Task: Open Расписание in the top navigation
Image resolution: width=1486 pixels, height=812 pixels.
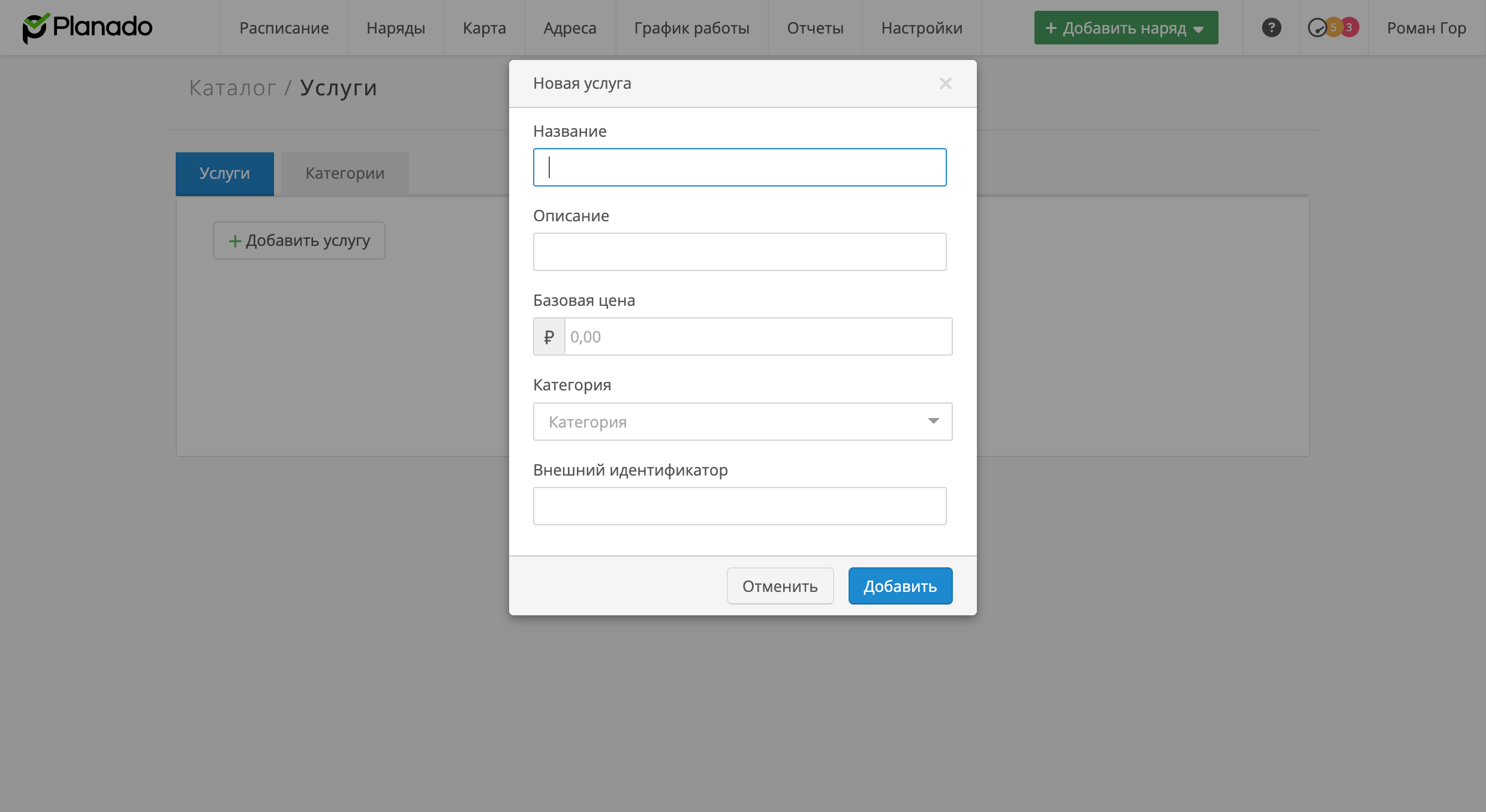Action: [284, 28]
